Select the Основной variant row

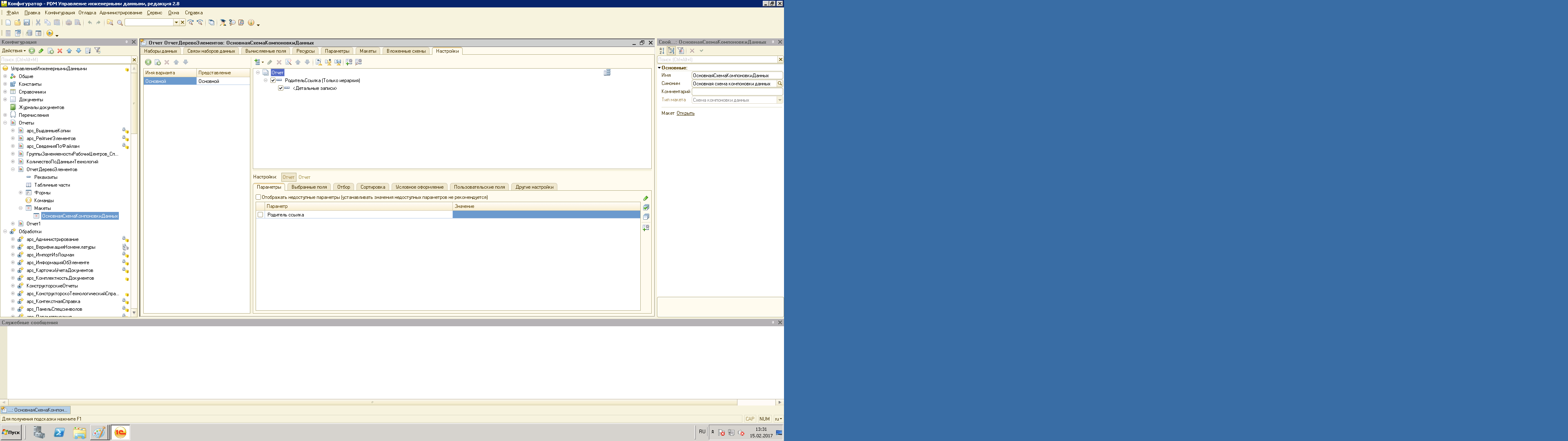click(196, 81)
